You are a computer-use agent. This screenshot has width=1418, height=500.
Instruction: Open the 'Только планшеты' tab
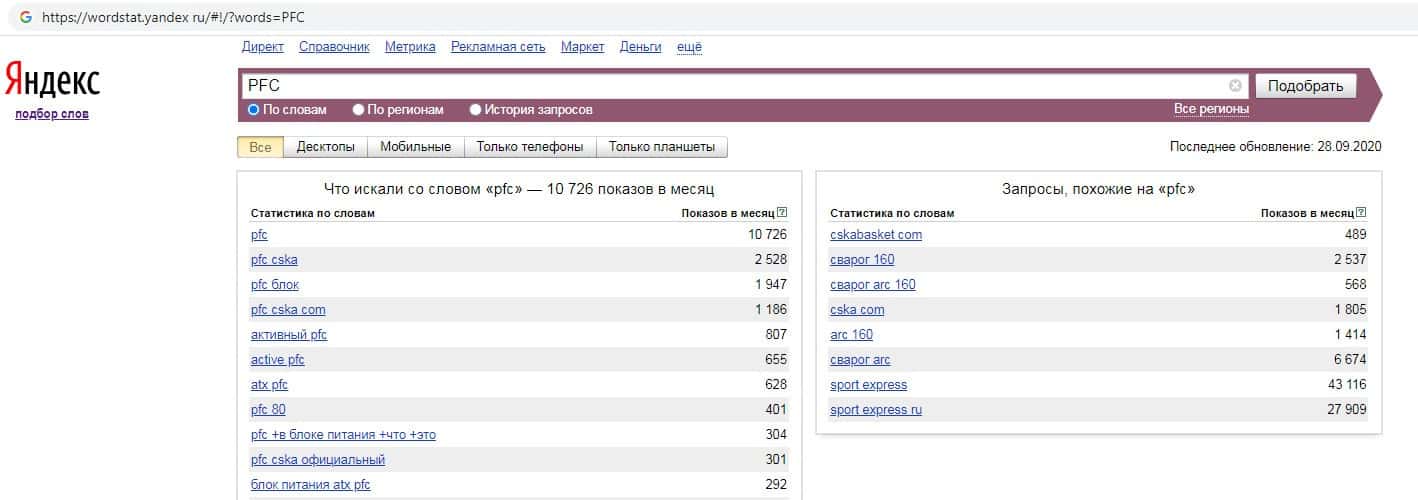661,147
